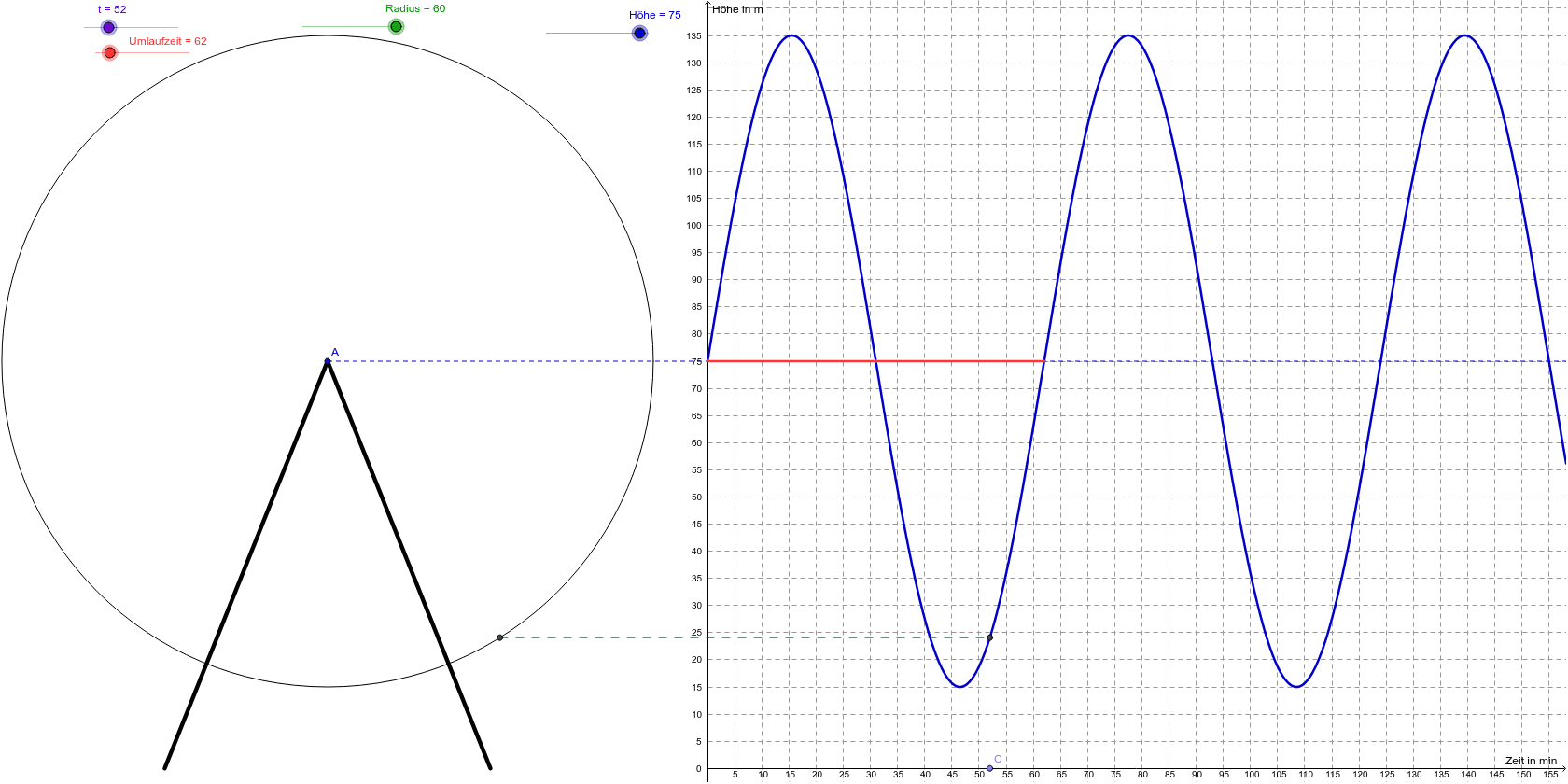Click the moving point on the sine curve
Viewport: 1568px width, 784px height.
click(989, 637)
